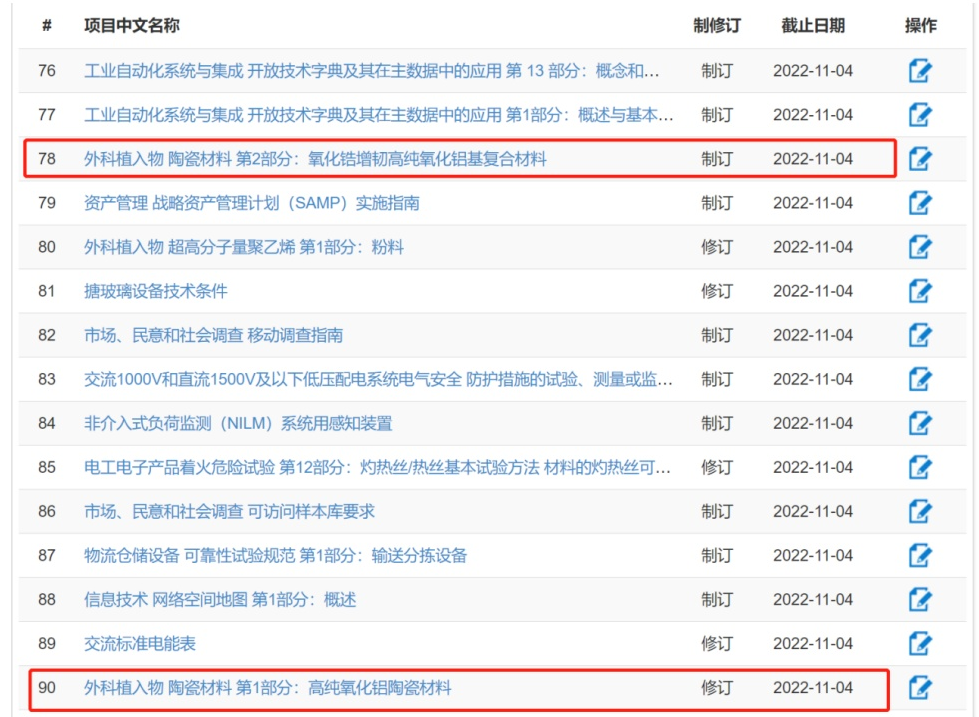Click the 截止日期 column header
Viewport: 979px width, 717px height.
click(x=812, y=25)
